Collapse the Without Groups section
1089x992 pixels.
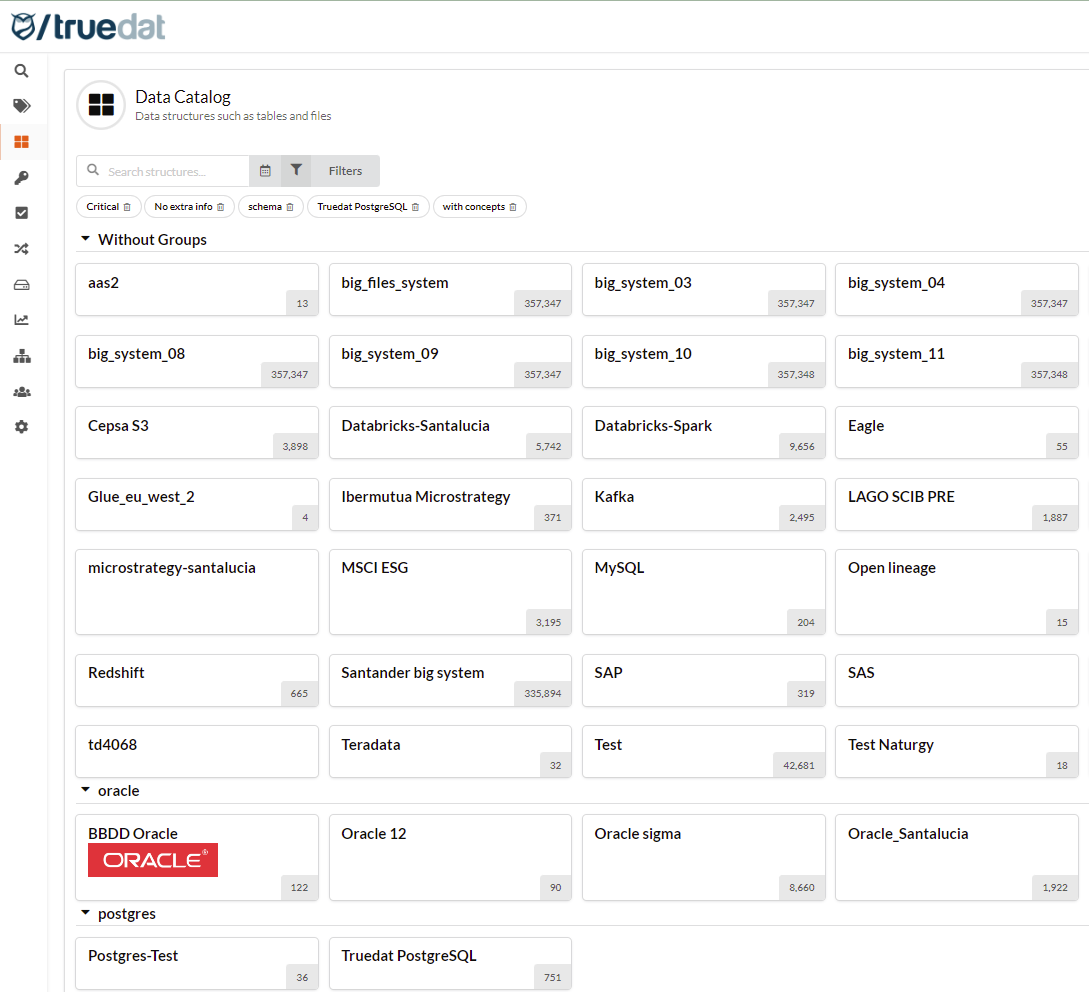[x=85, y=240]
